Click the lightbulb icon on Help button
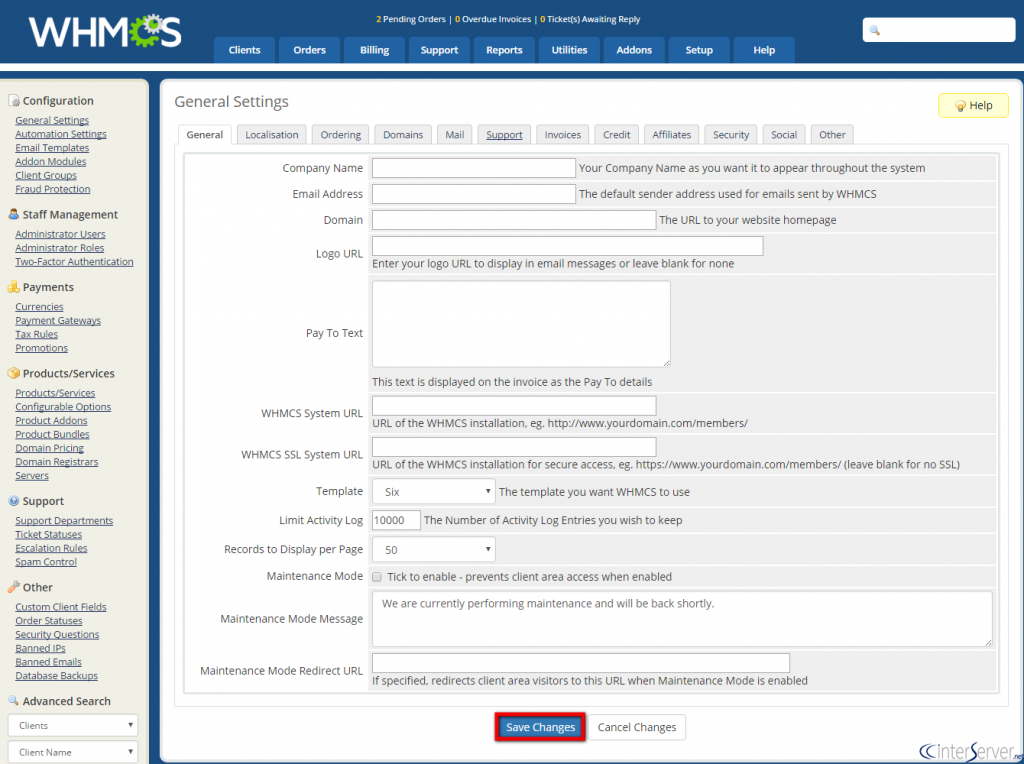1024x764 pixels. coord(960,106)
